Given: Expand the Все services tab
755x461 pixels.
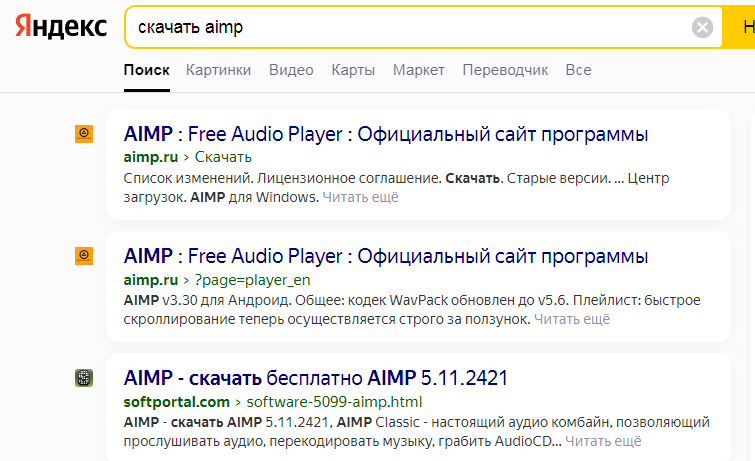Looking at the screenshot, I should point(578,70).
